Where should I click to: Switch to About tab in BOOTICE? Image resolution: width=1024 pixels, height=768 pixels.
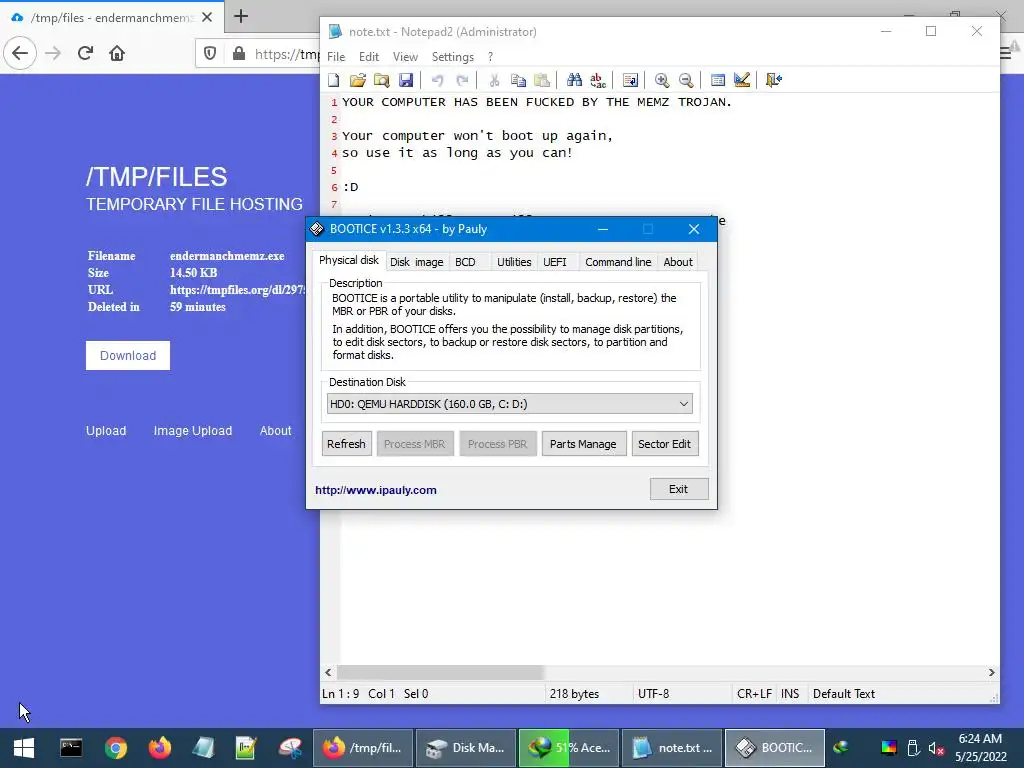click(678, 262)
